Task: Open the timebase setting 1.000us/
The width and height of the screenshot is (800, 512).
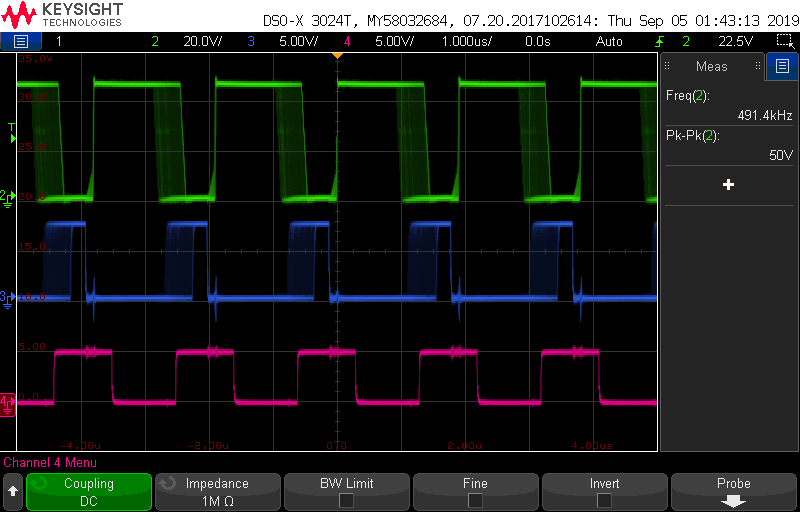Action: point(466,41)
